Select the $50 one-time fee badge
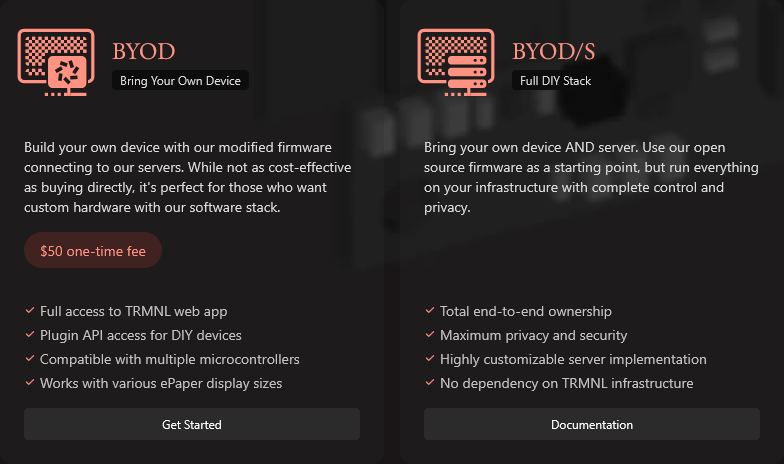Image resolution: width=784 pixels, height=464 pixels. (x=93, y=250)
